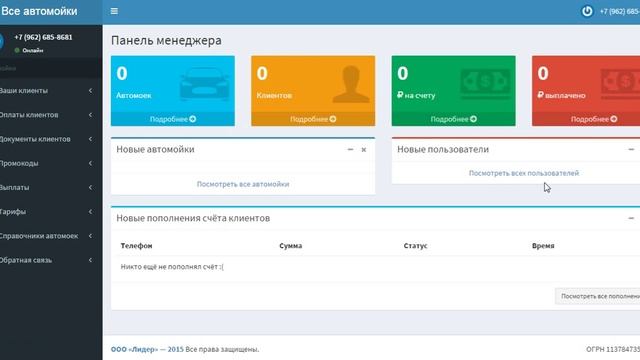This screenshot has height=360, width=640.
Task: Expand the Промокоды menu chevron
Action: pyautogui.click(x=91, y=163)
